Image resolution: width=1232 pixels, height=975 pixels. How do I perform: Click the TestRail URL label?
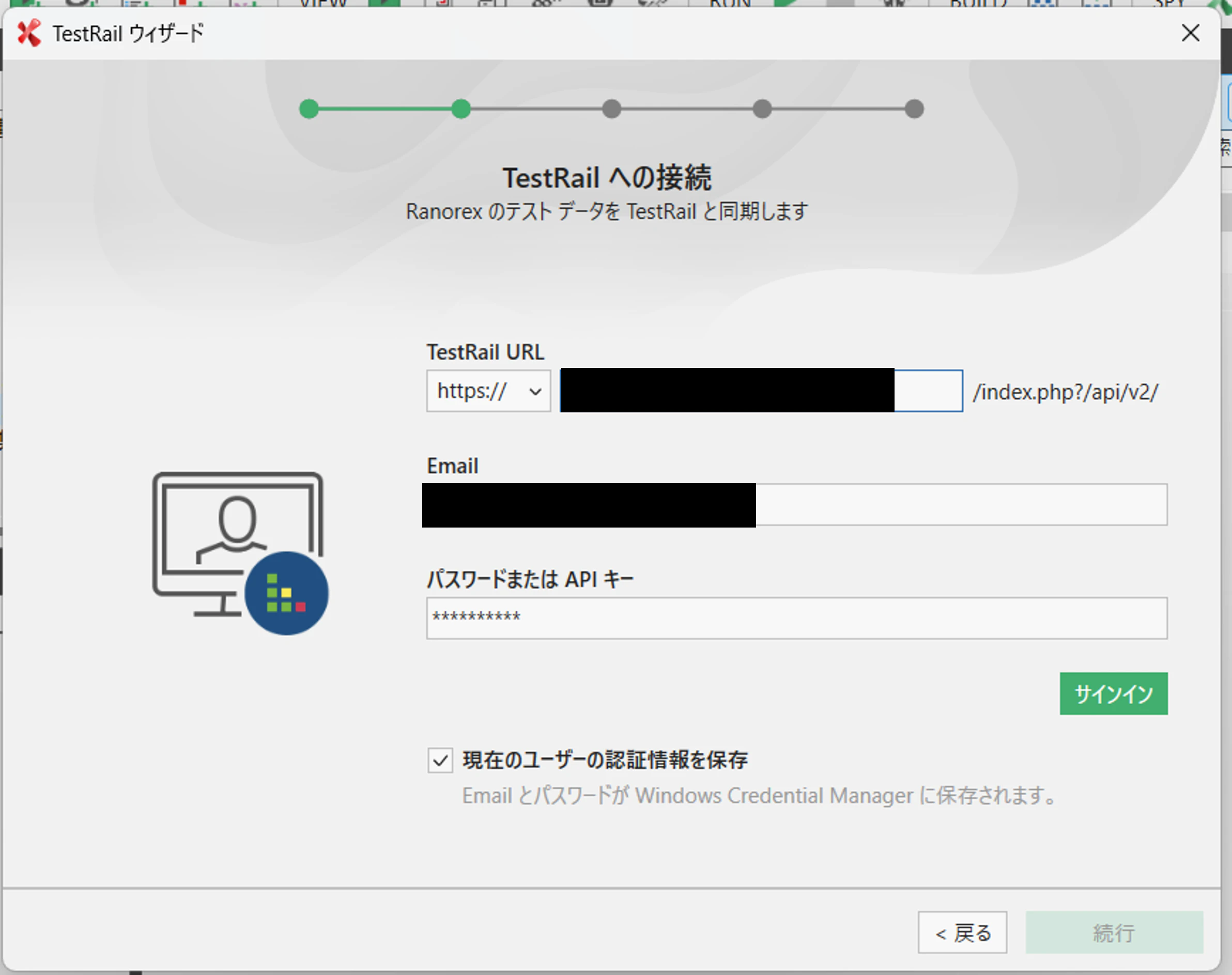485,352
